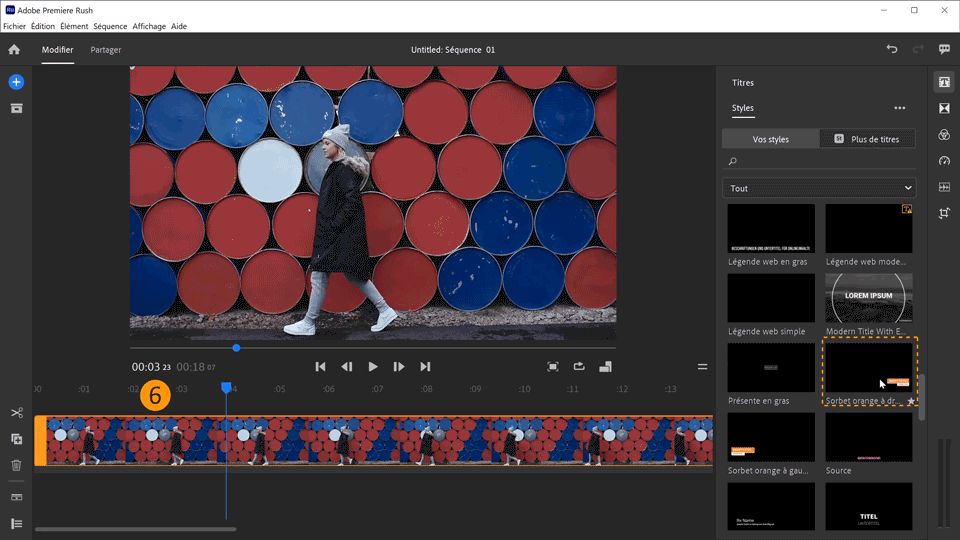Open the Séquence menu
Screen dimensions: 960x540
click(x=110, y=26)
